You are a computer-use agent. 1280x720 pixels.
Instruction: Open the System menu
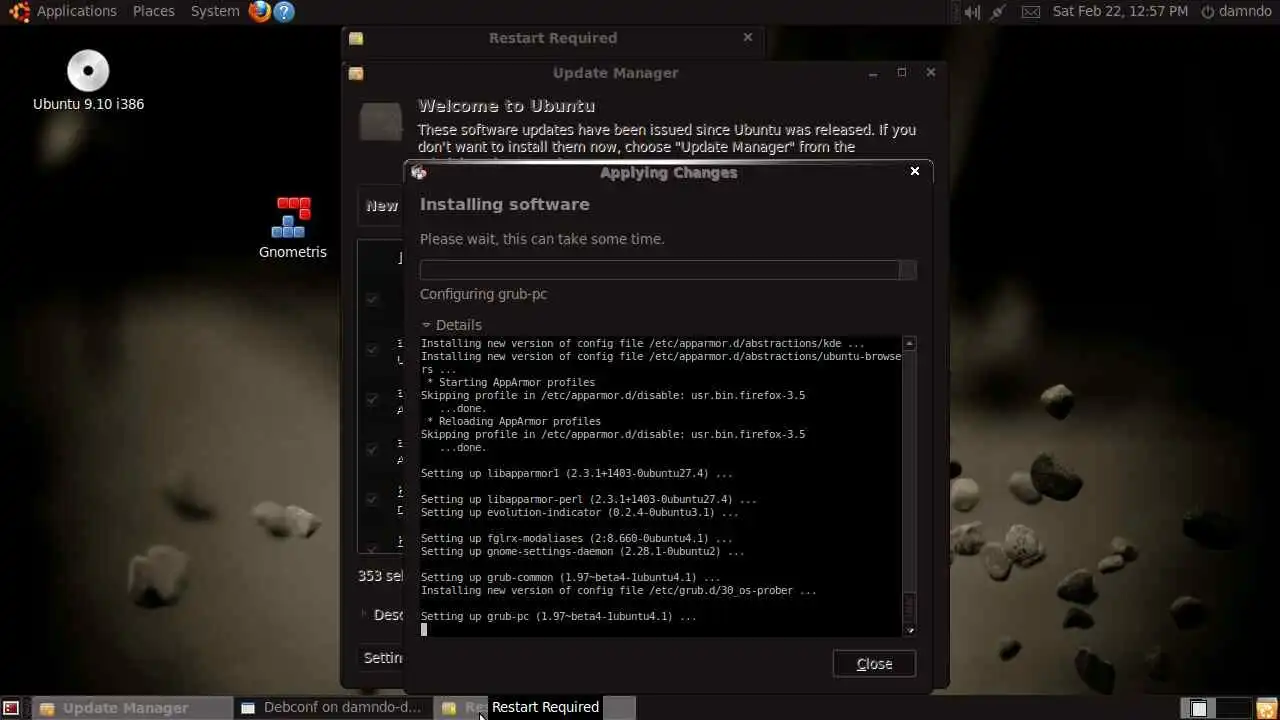pyautogui.click(x=215, y=11)
